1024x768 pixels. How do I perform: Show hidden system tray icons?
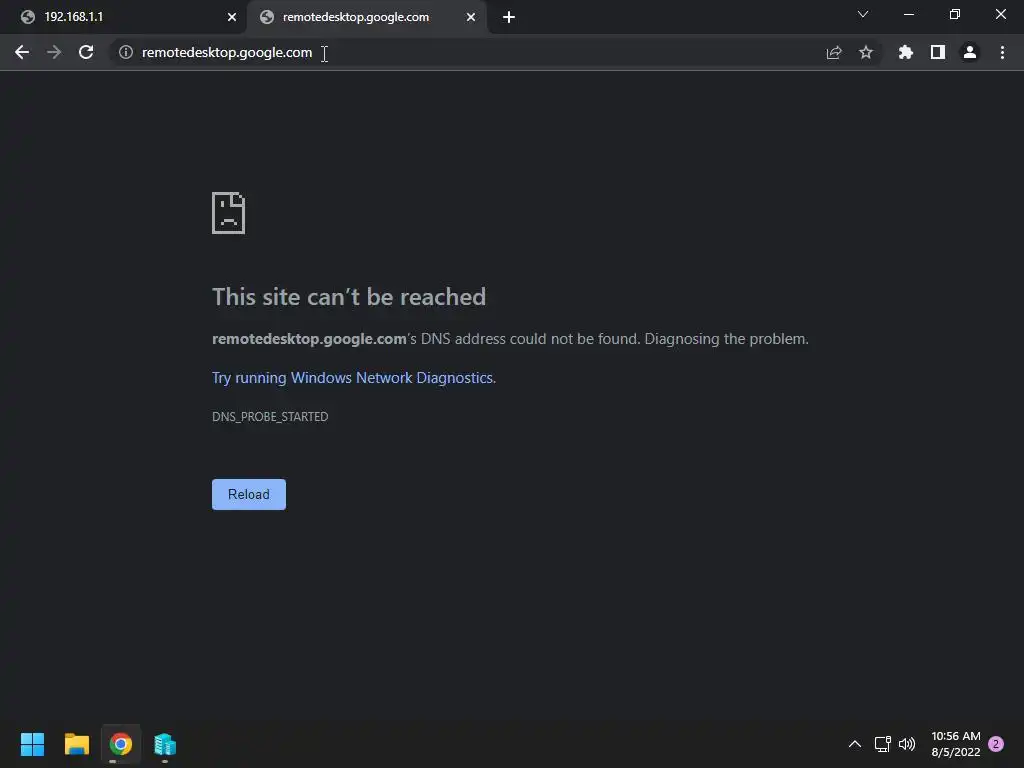point(854,744)
